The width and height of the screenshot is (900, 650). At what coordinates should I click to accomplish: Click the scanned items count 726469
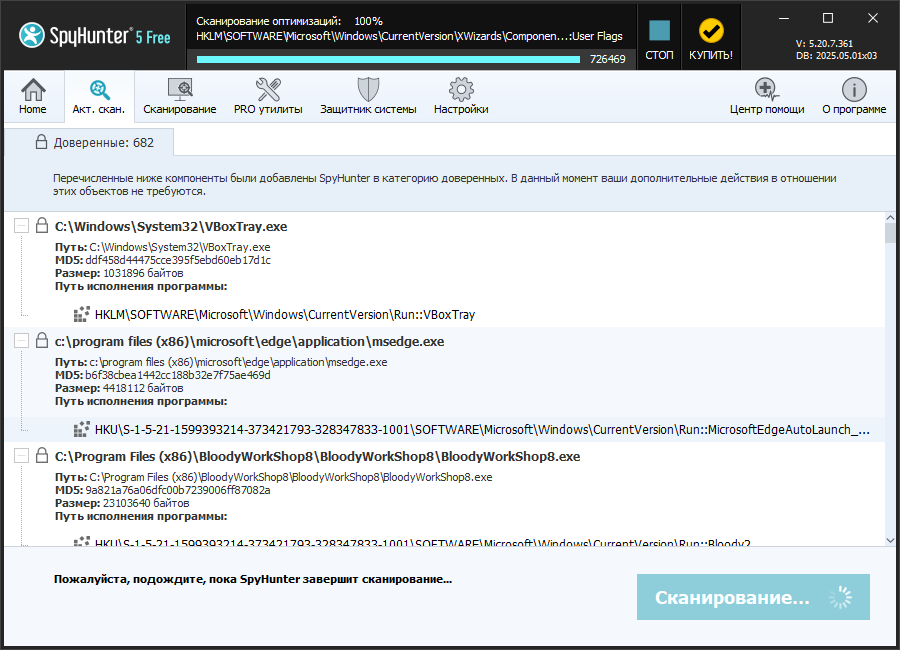(x=607, y=59)
